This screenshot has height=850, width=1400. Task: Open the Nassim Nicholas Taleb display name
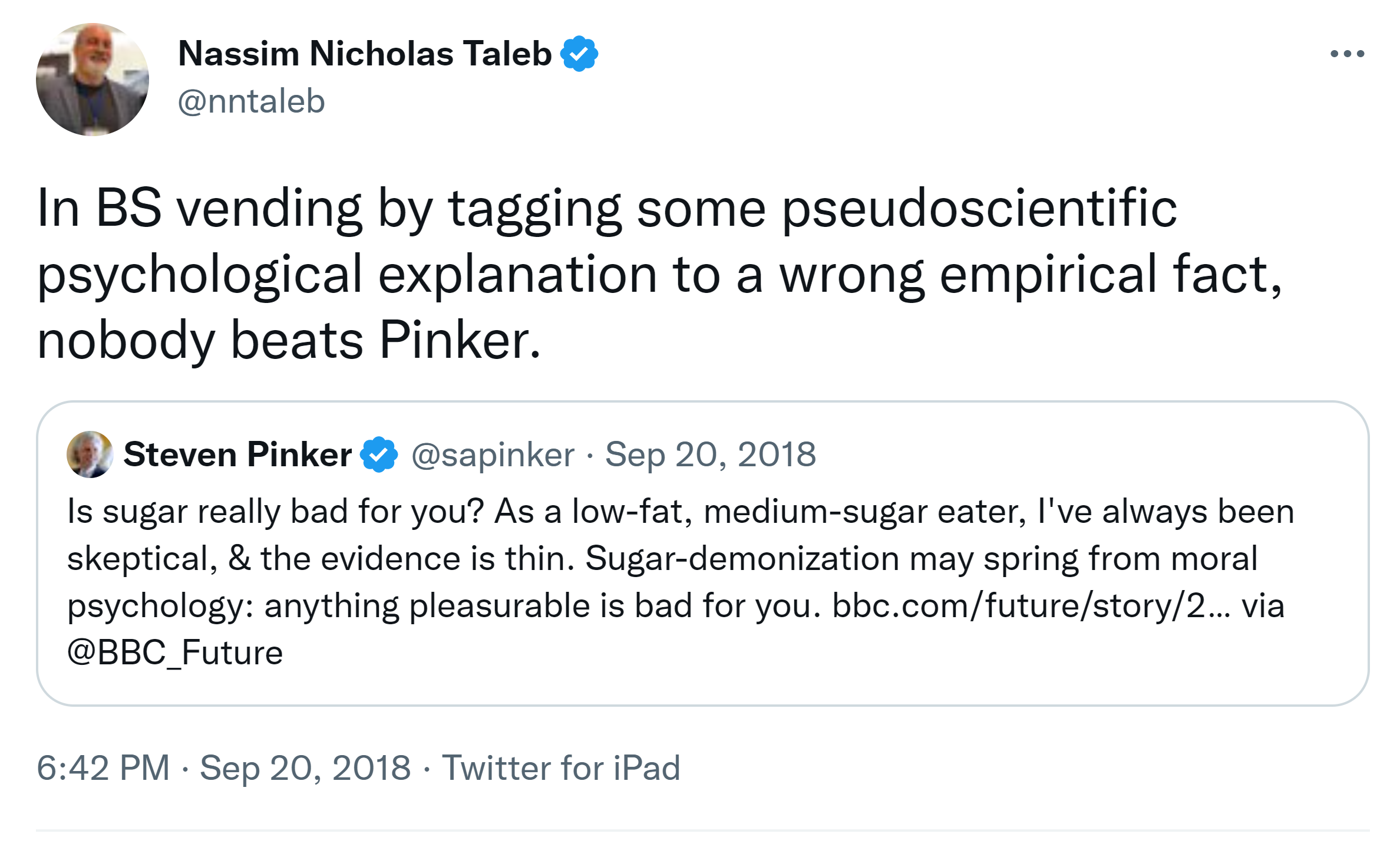coord(365,54)
